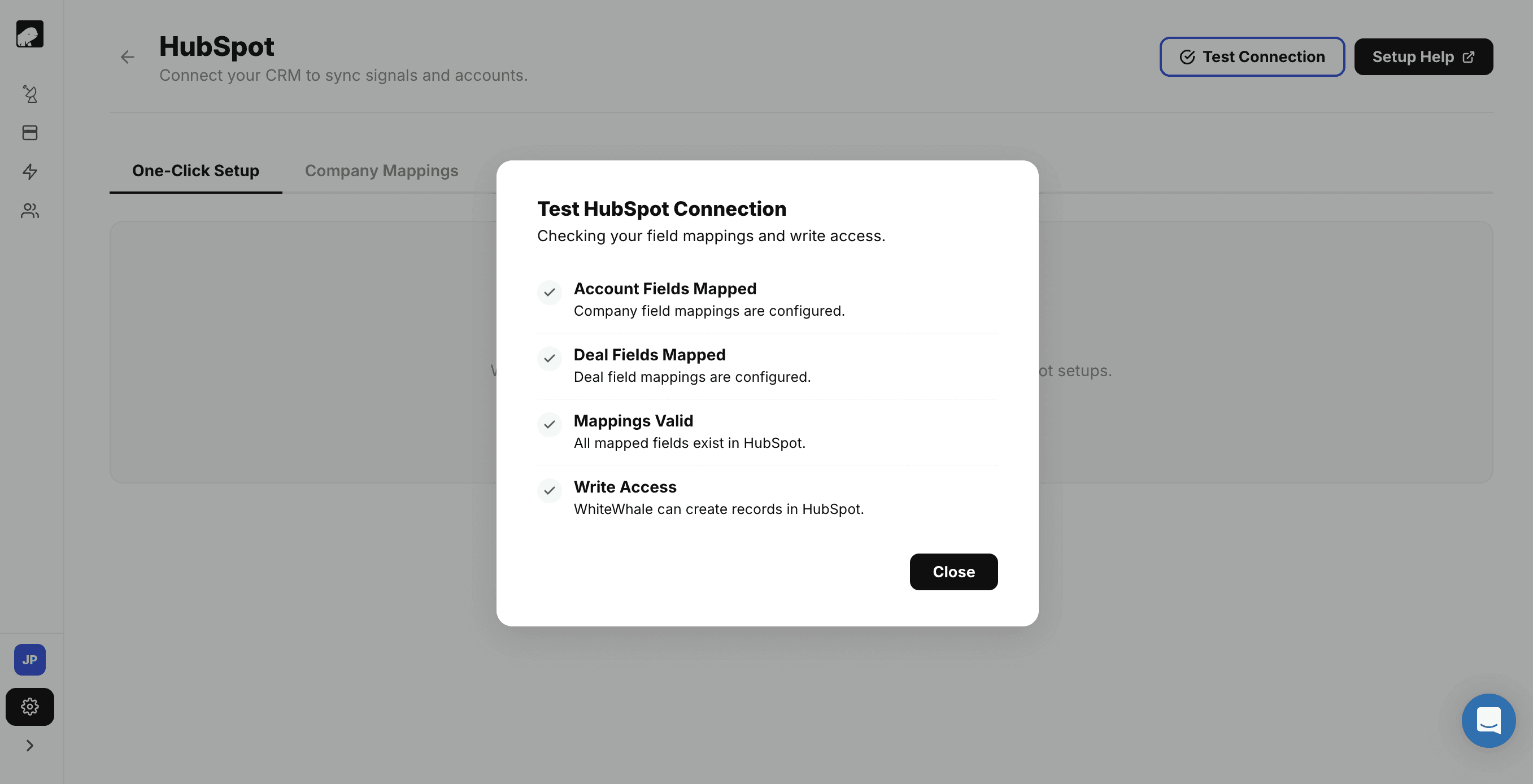Image resolution: width=1533 pixels, height=784 pixels.
Task: Close the Test HubSpot Connection dialog
Action: pos(953,572)
